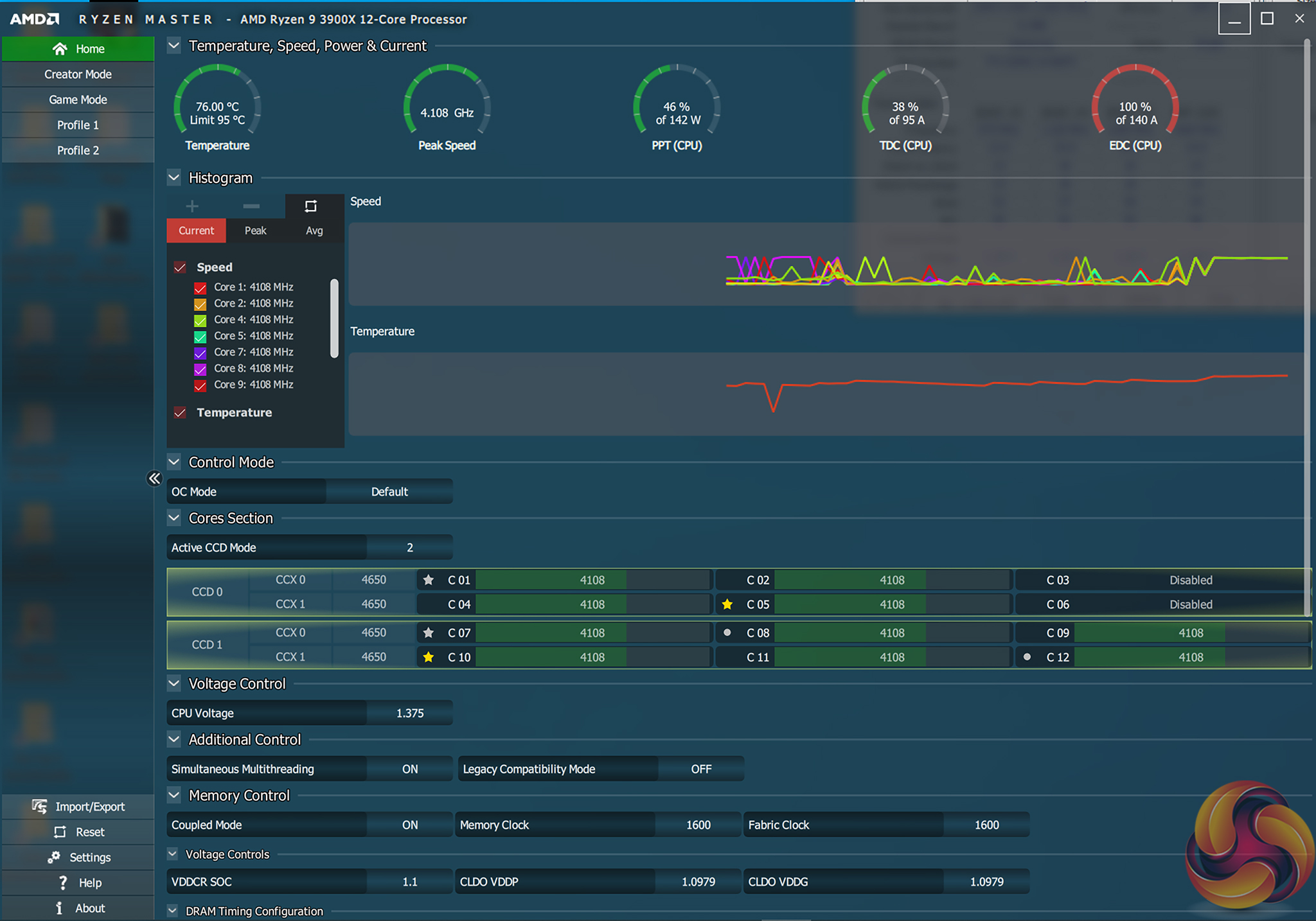
Task: Collapse the Voltage Control section
Action: (x=173, y=683)
